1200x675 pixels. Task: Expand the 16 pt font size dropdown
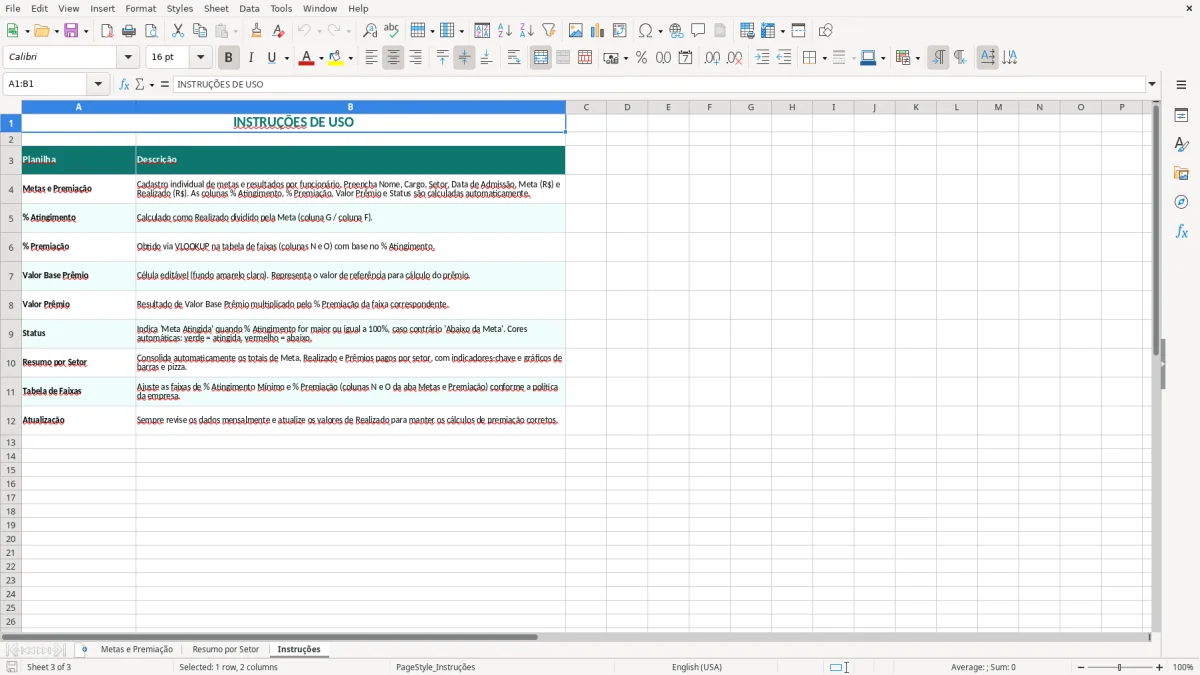(200, 58)
